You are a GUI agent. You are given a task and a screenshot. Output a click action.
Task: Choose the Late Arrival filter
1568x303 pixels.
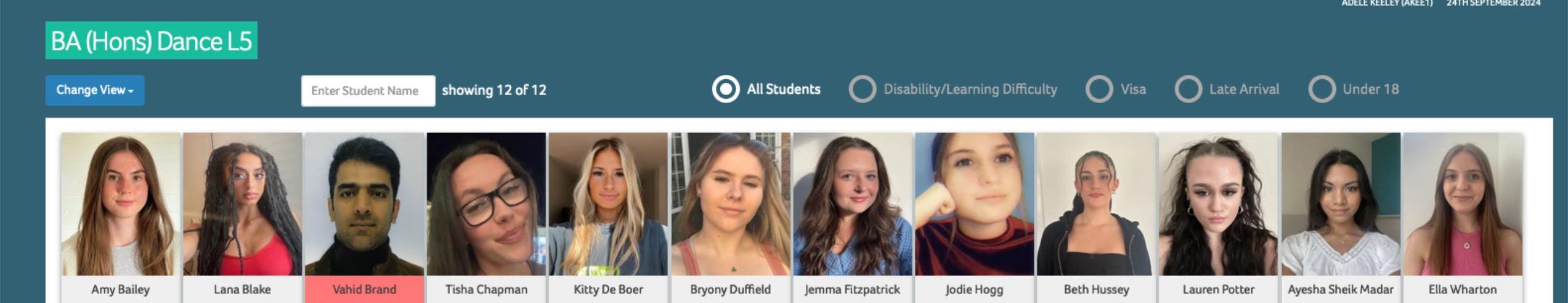click(x=1188, y=90)
